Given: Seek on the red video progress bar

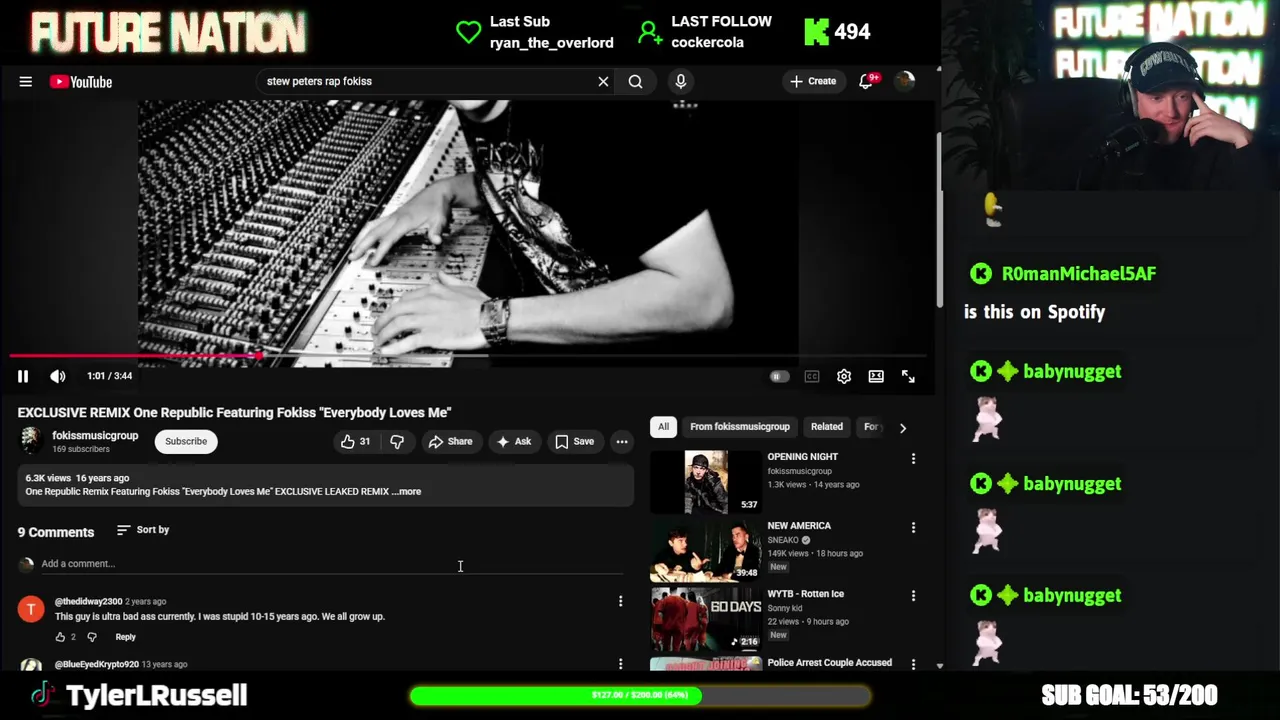Looking at the screenshot, I should coord(468,355).
